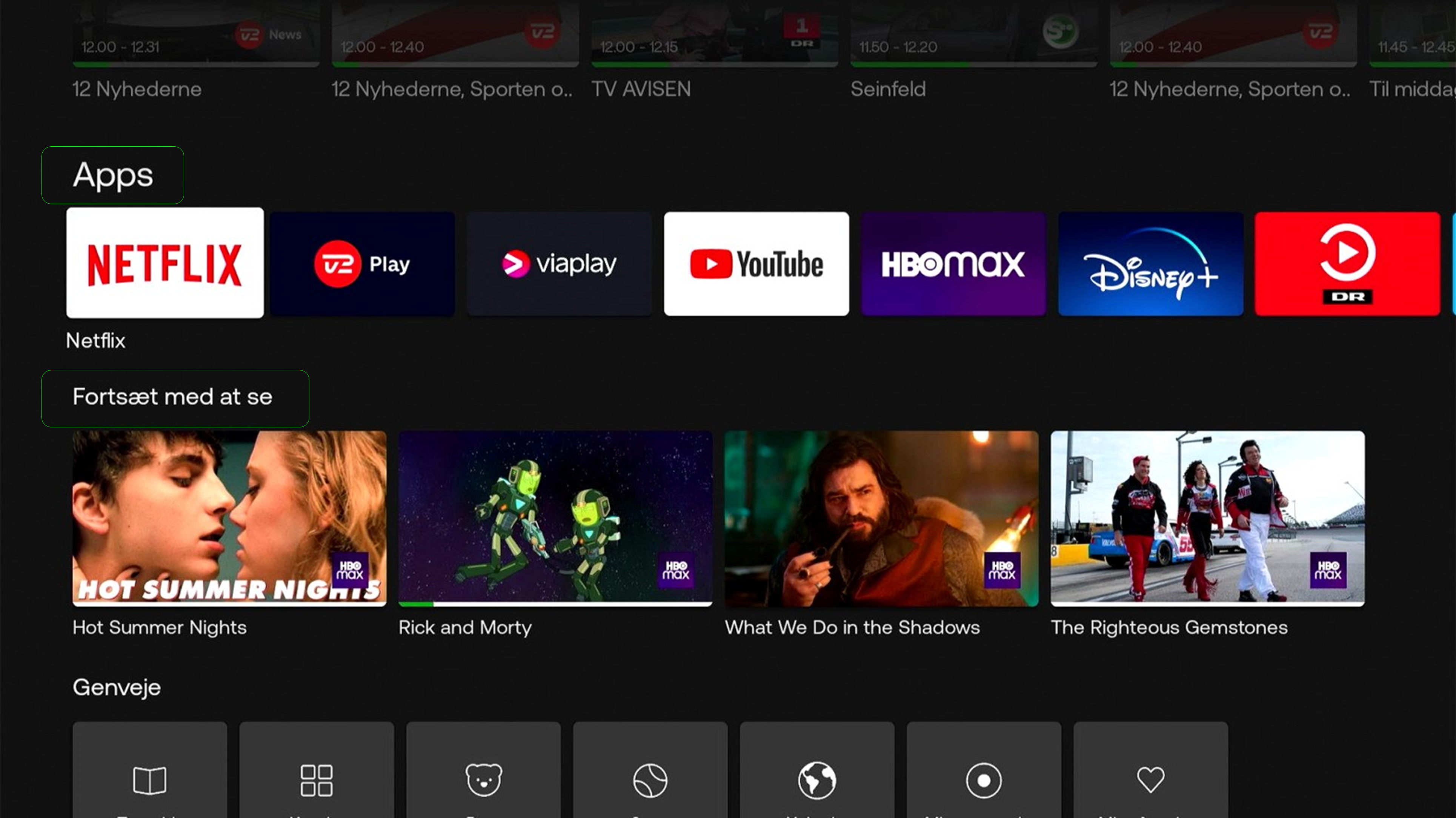Select the "Genveje" section heading
The height and width of the screenshot is (818, 1456).
(x=117, y=688)
